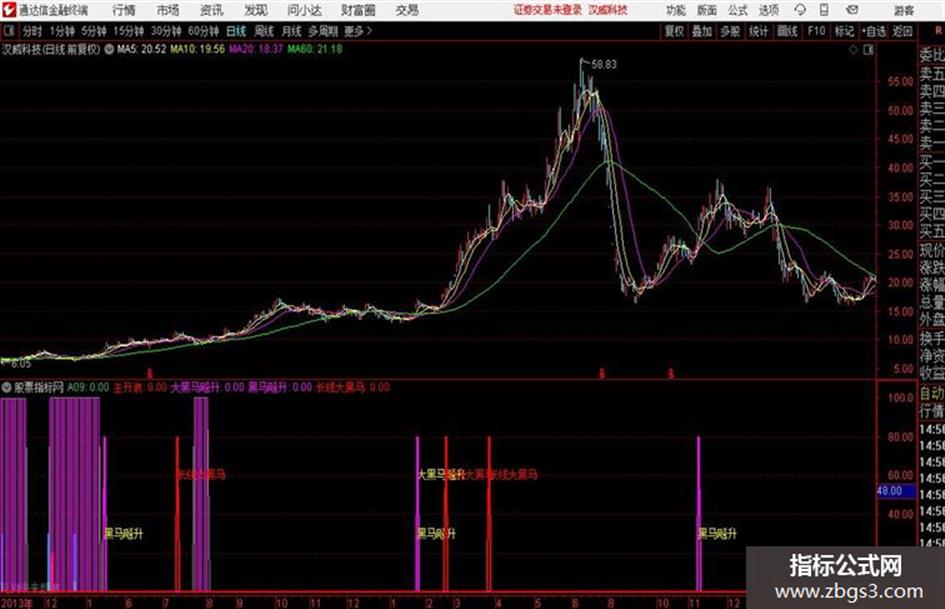Expand the 更多 periods chevron
The height and width of the screenshot is (609, 945).
coord(358,31)
